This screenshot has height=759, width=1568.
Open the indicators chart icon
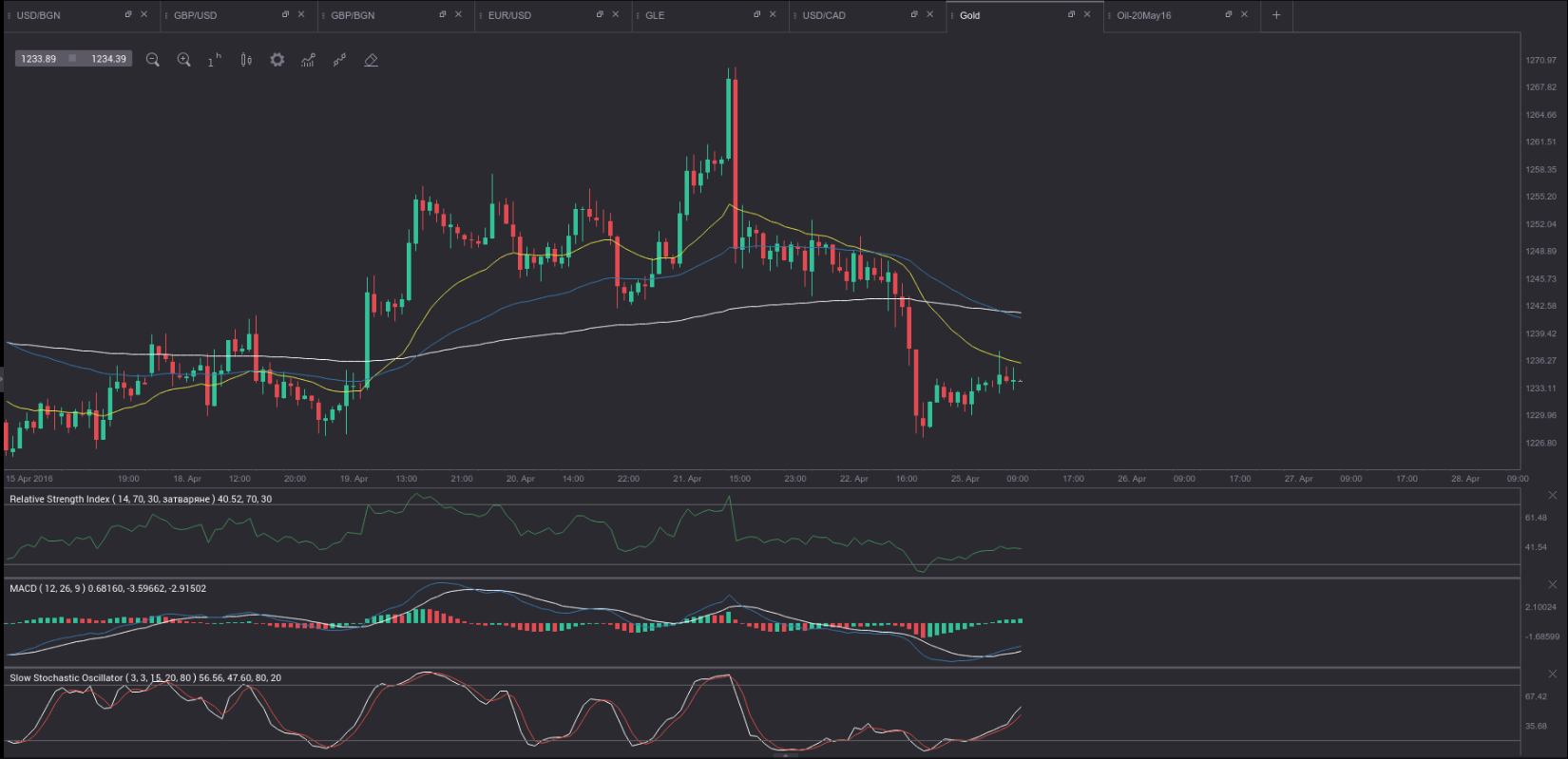point(308,60)
